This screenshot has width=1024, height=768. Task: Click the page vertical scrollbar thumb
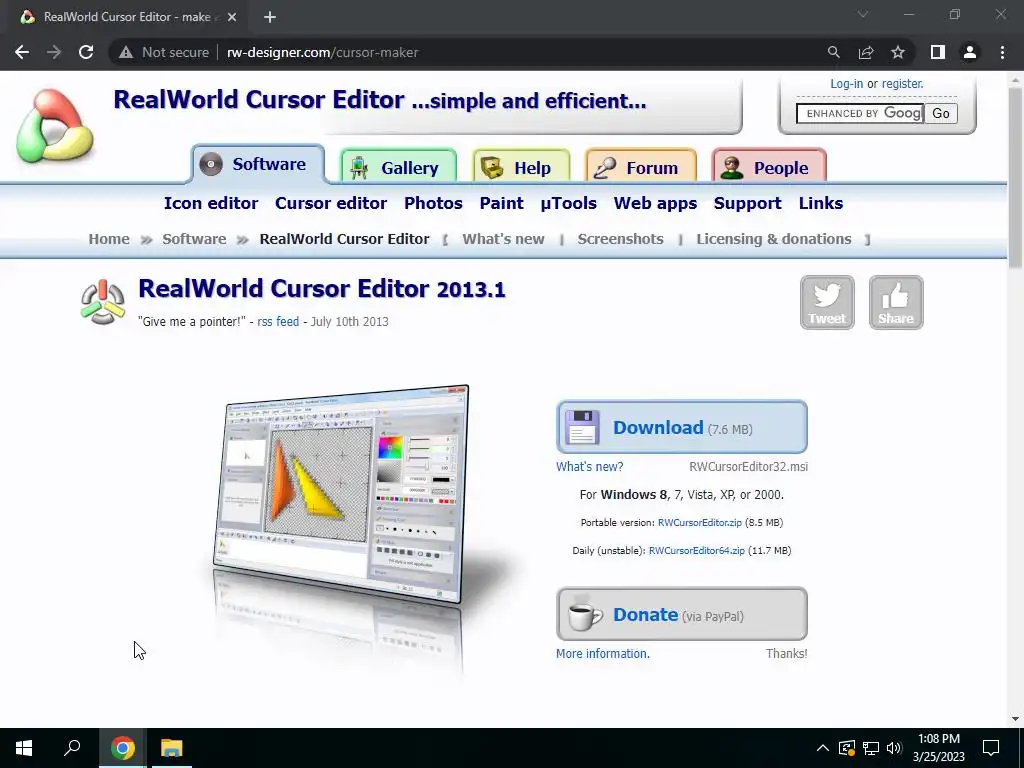(1015, 176)
